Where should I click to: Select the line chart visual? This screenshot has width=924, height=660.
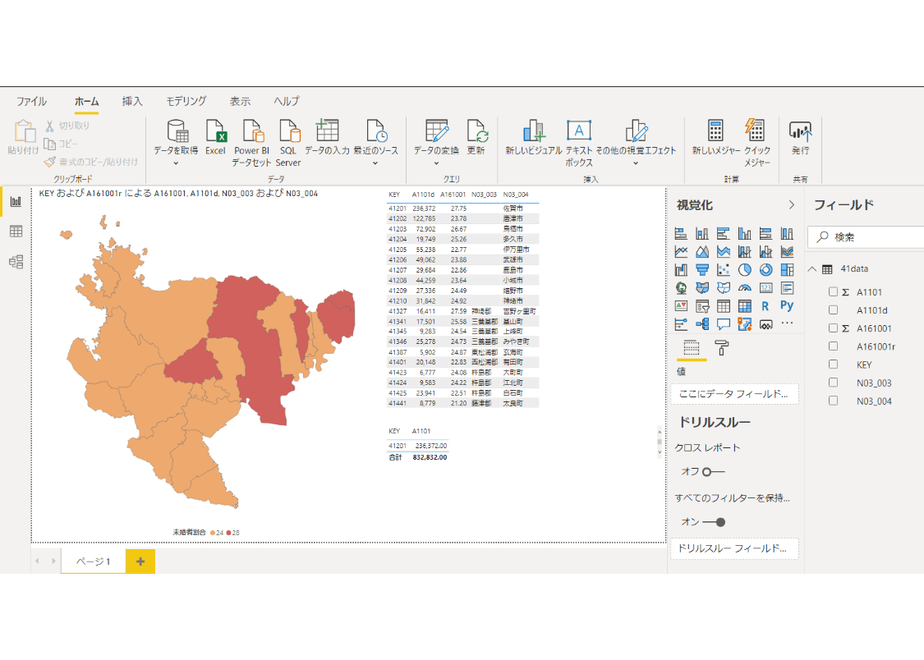point(681,252)
